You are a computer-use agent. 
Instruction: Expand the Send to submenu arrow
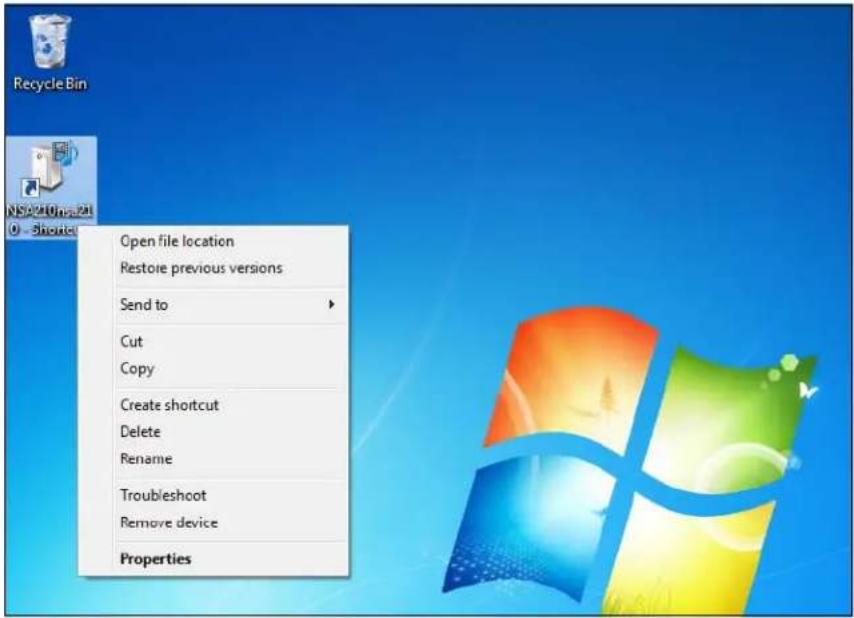pyautogui.click(x=331, y=304)
